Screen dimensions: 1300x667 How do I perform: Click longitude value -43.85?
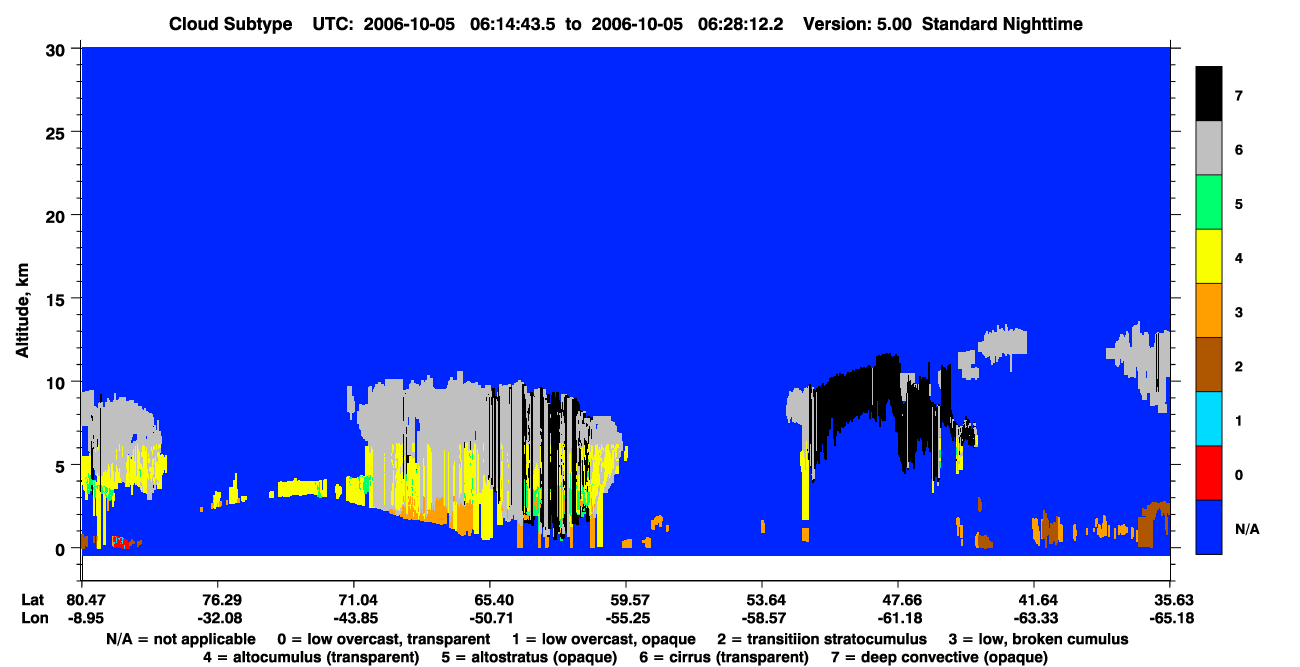point(353,617)
